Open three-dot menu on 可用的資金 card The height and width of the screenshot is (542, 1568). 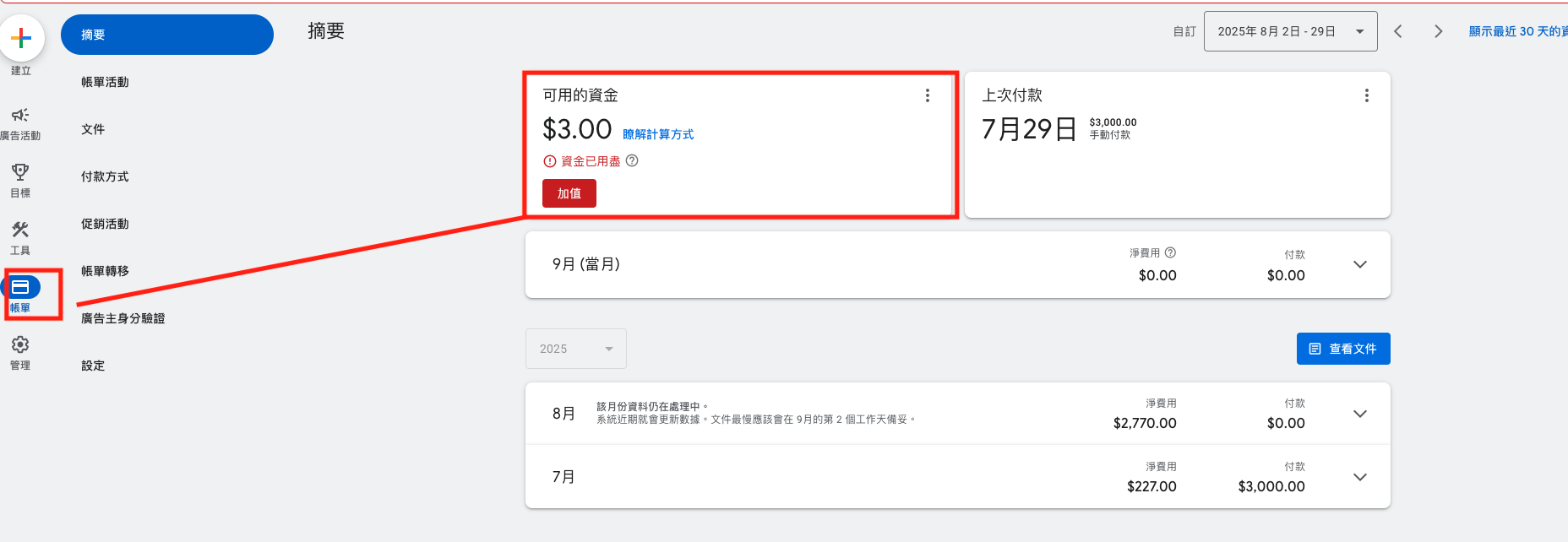click(x=928, y=95)
